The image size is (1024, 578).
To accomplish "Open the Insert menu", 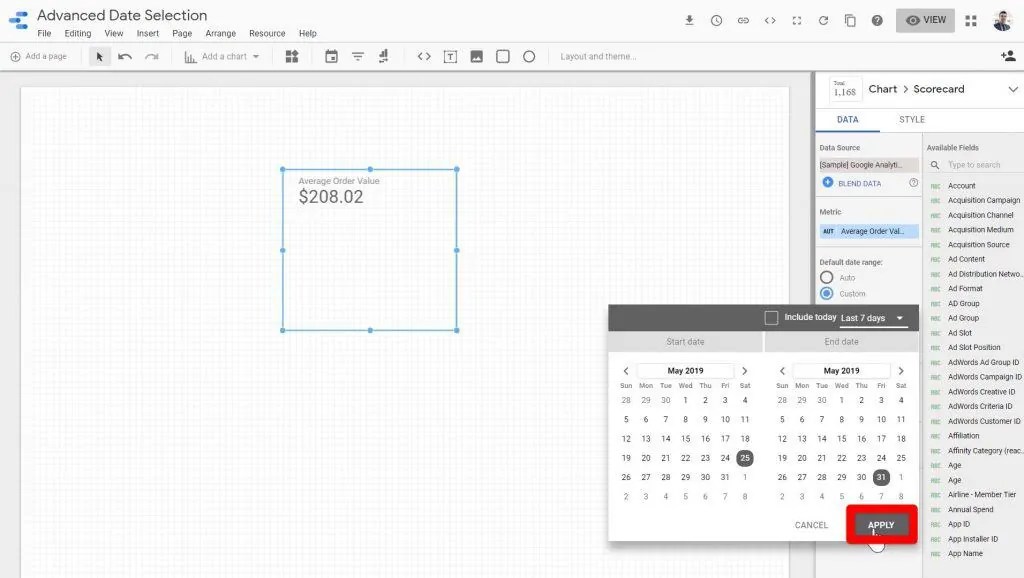I will (x=147, y=33).
